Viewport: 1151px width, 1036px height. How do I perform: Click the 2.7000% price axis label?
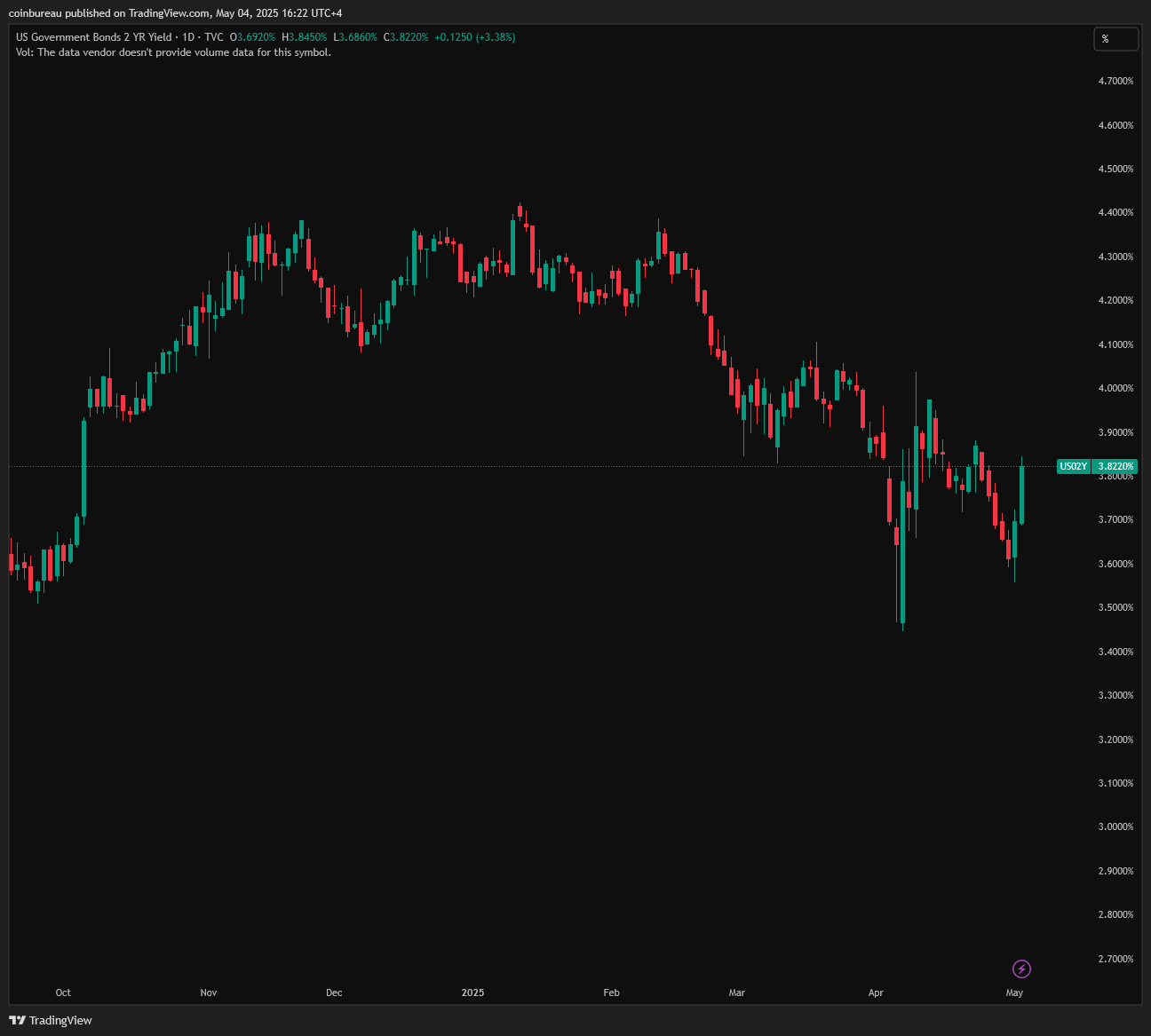click(x=1115, y=959)
